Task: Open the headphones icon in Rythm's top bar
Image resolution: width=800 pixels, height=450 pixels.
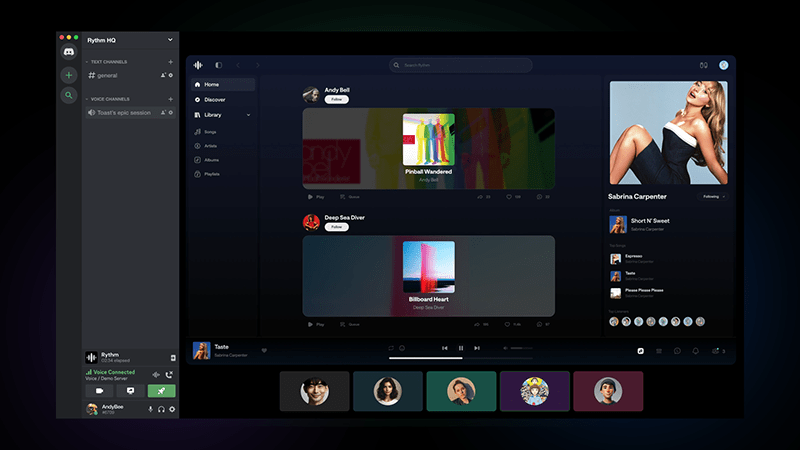Action: point(704,65)
